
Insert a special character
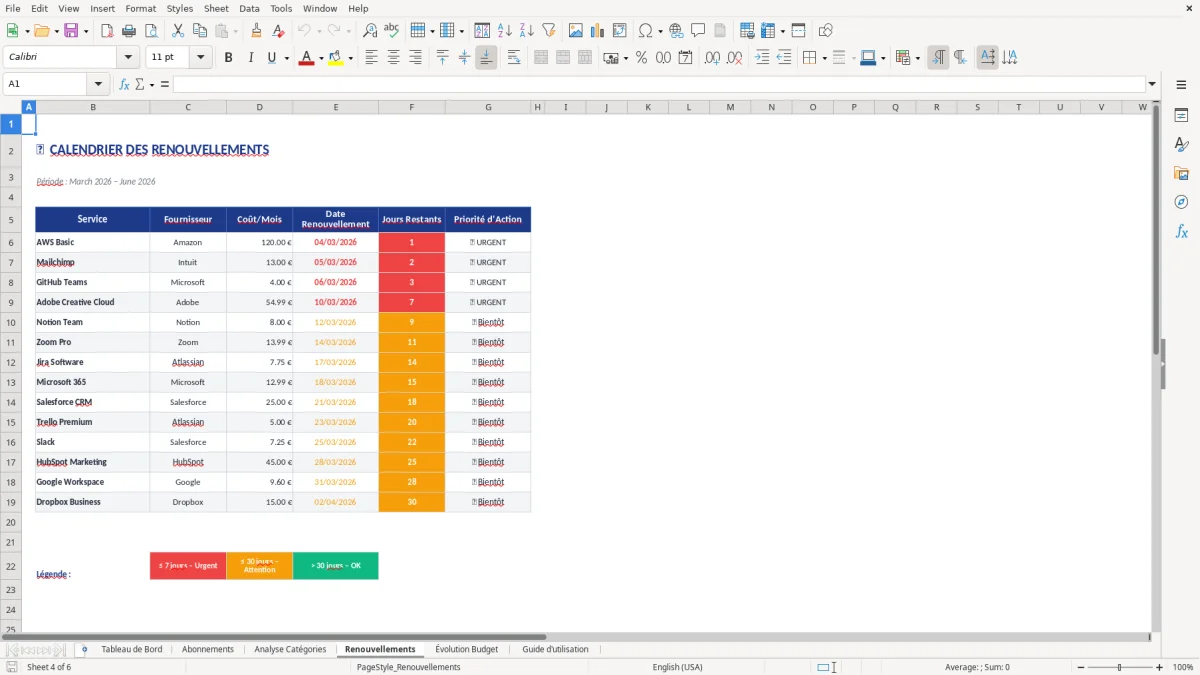pyautogui.click(x=648, y=30)
